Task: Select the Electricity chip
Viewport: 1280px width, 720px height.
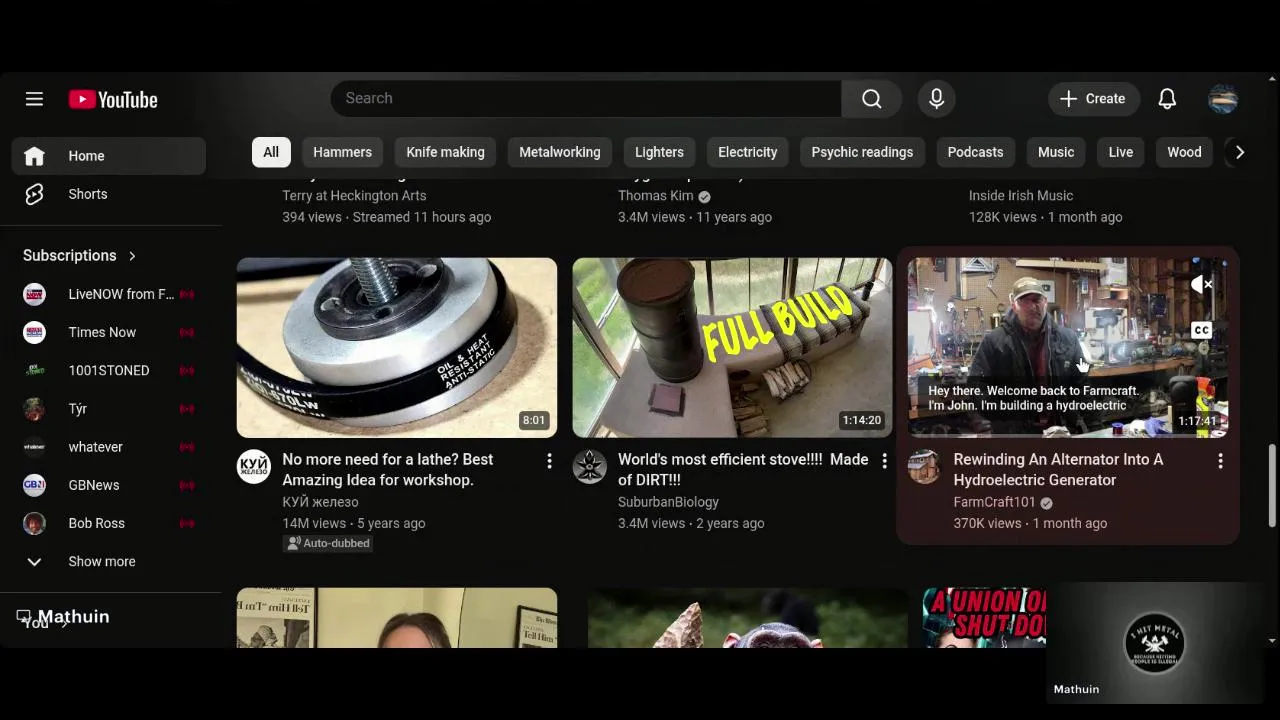Action: point(747,152)
